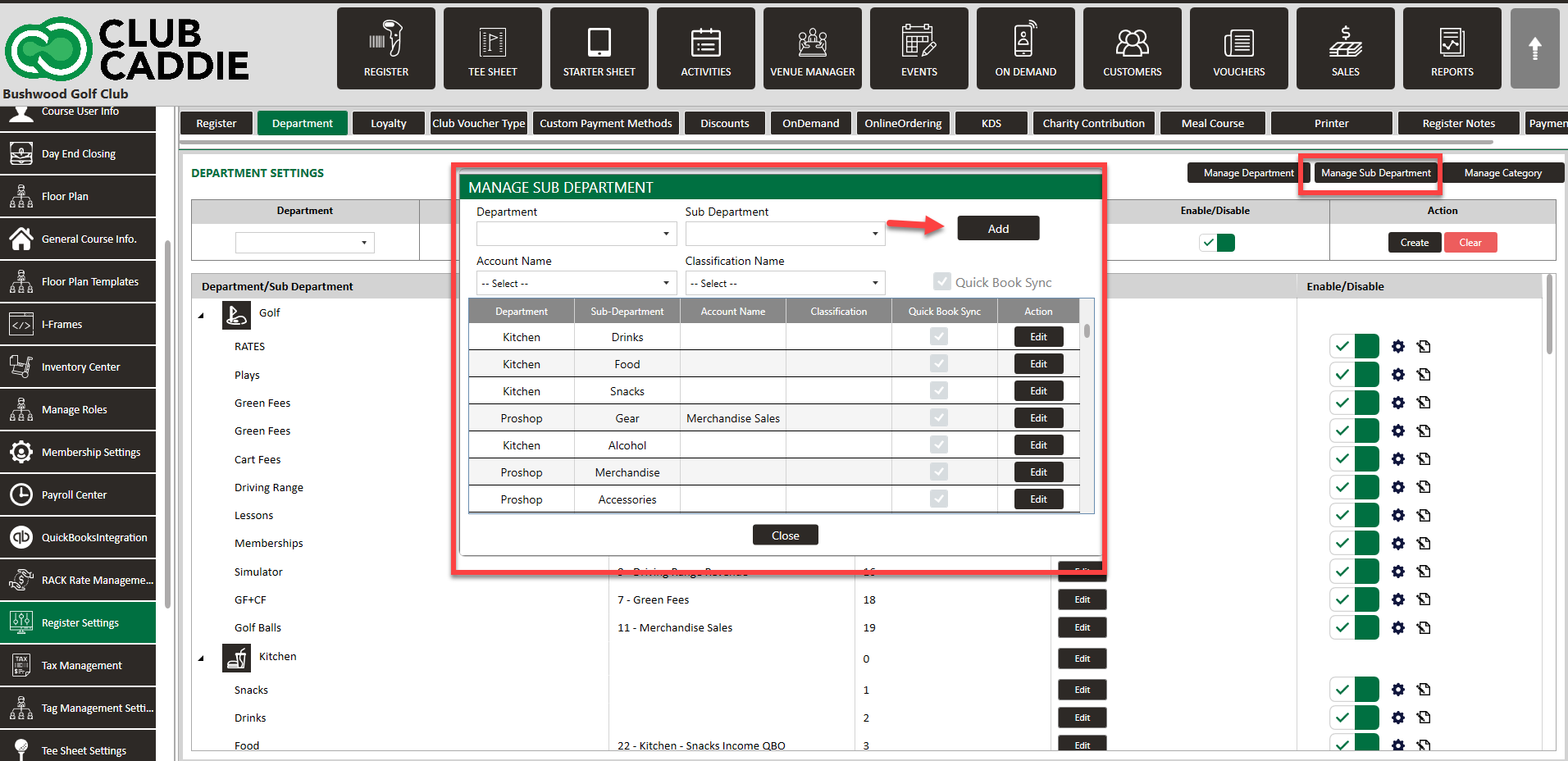Open the Classification Name dropdown

click(x=785, y=284)
